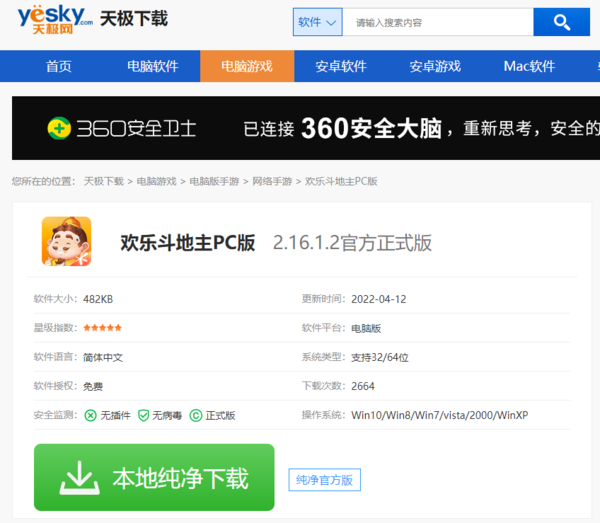Select the 电脑游戏 navigation tab
This screenshot has width=600, height=523.
[x=246, y=66]
